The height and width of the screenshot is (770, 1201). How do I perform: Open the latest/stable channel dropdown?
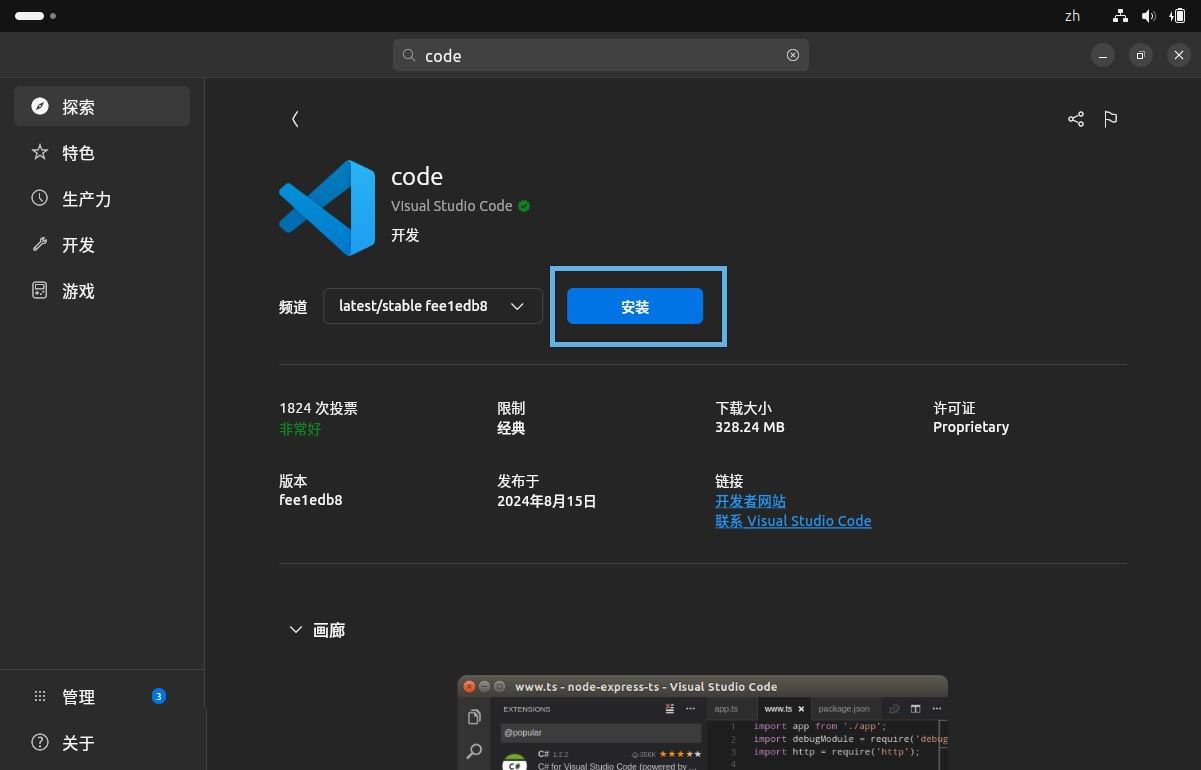tap(433, 306)
